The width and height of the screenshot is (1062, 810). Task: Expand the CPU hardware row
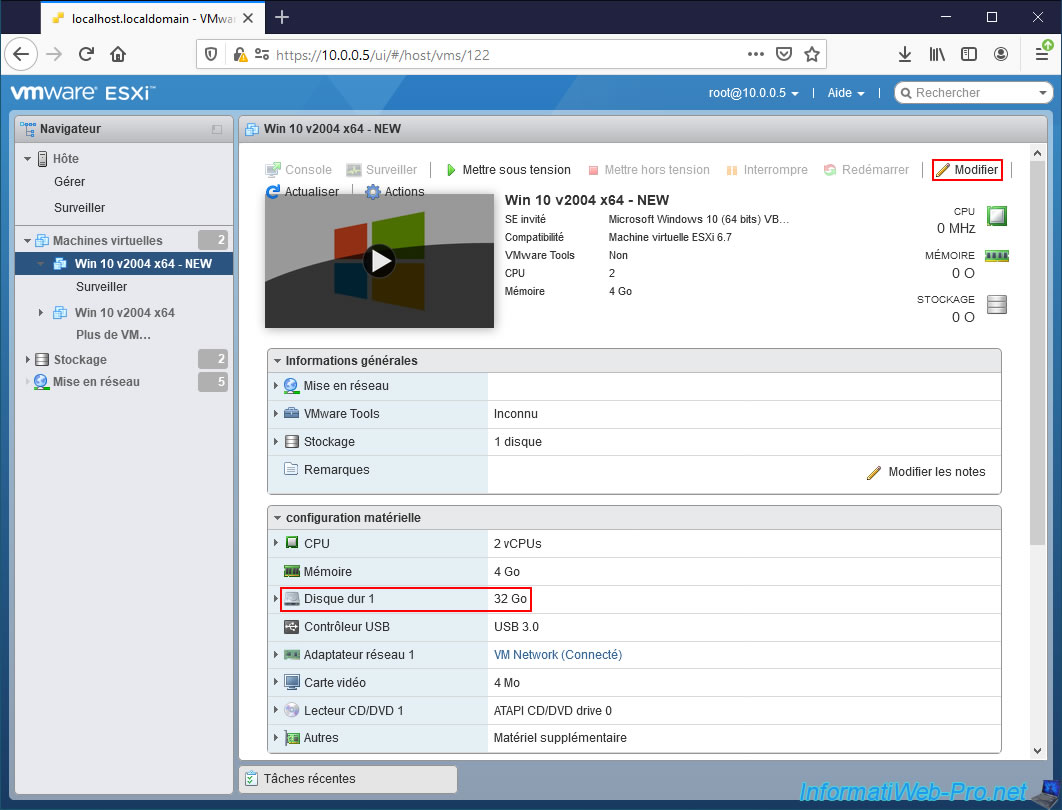pos(276,543)
